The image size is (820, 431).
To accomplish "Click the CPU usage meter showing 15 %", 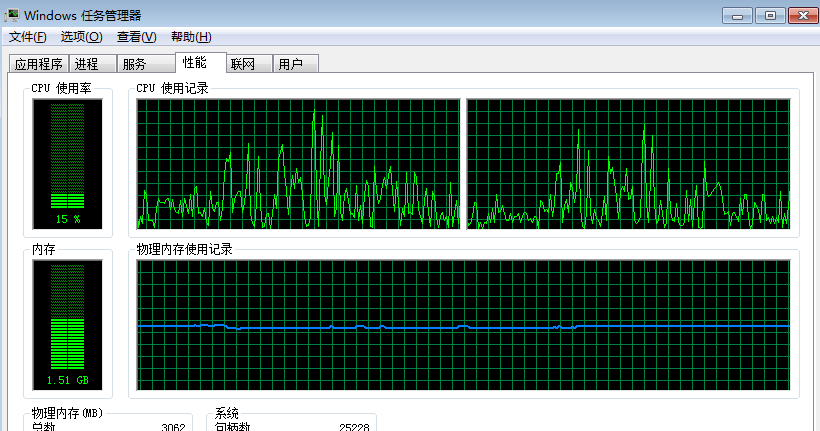I will 67,164.
